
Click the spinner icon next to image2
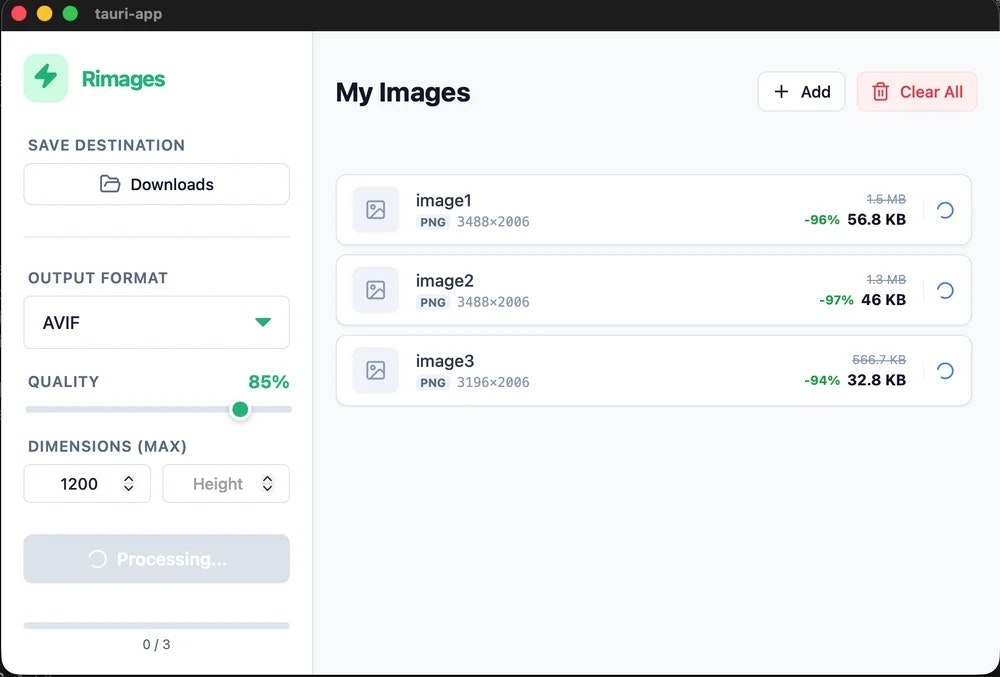click(945, 290)
